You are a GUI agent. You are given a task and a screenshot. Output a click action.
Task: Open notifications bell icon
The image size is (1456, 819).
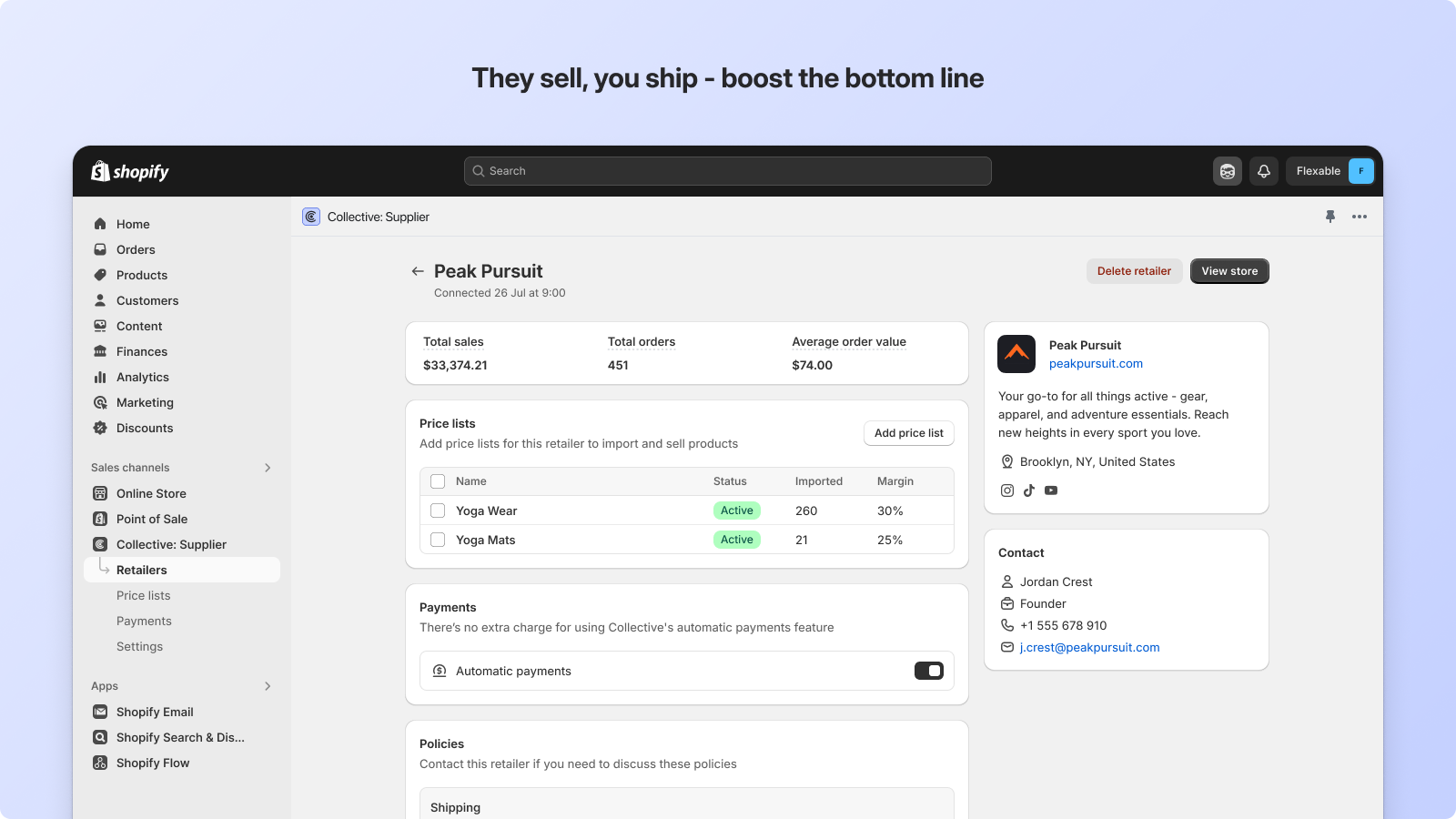[x=1263, y=170]
